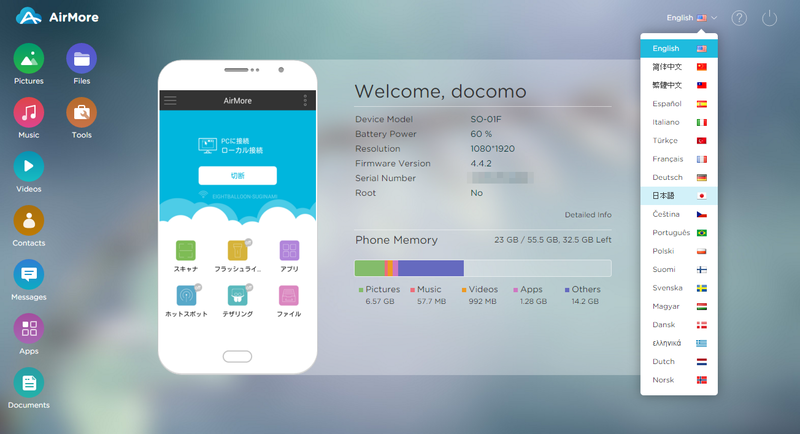
Task: Select Simplified Chinese with the China flag
Action: pos(679,67)
